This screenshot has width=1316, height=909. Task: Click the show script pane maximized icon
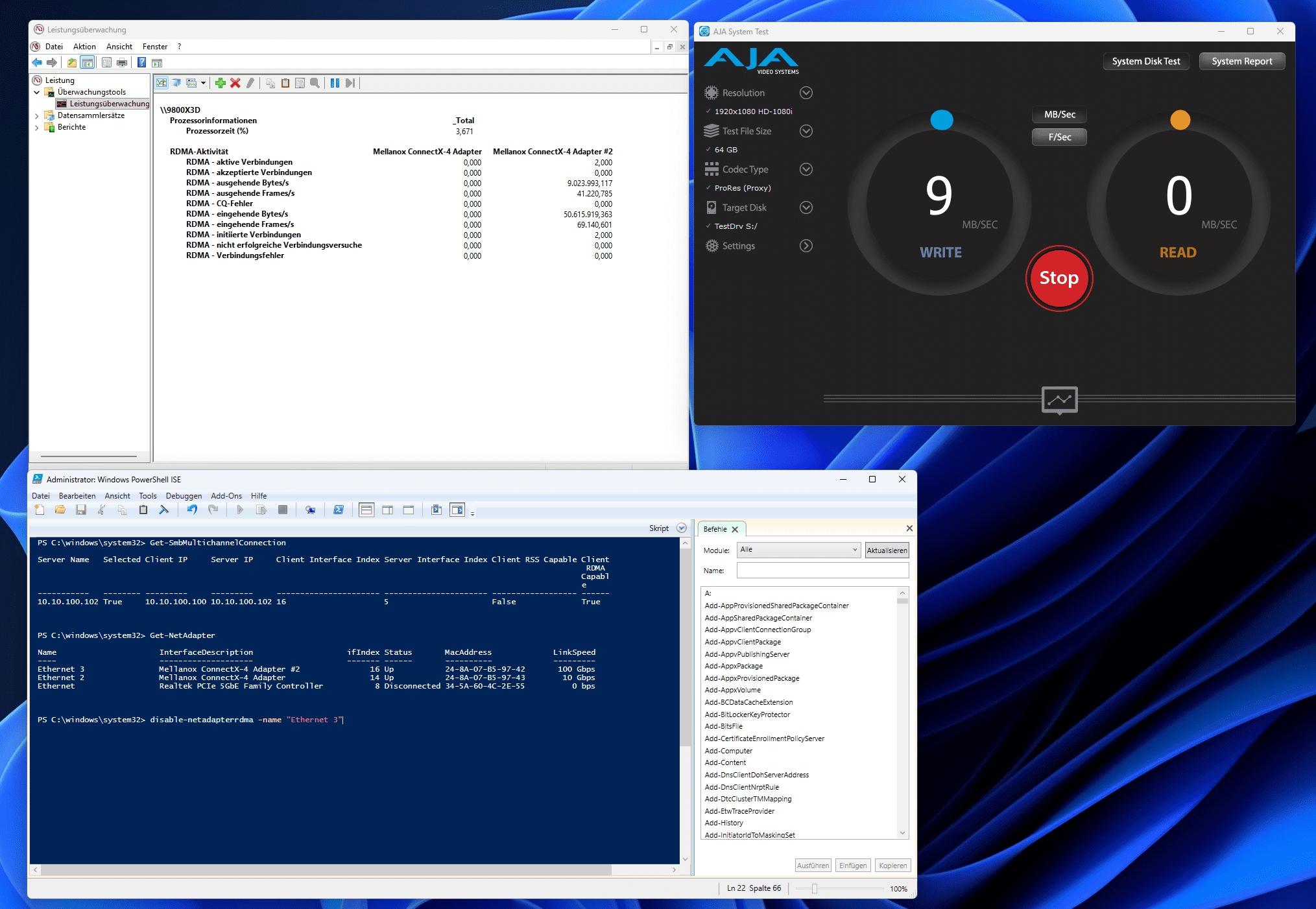click(408, 510)
